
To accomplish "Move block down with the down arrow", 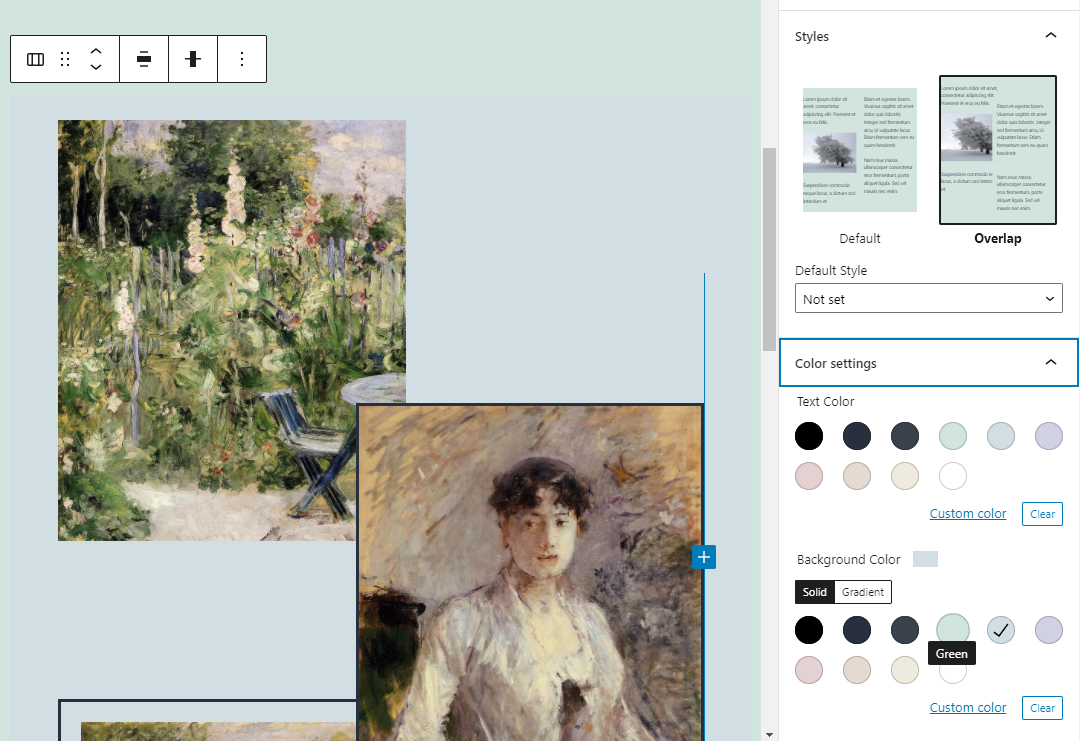I will [96, 67].
